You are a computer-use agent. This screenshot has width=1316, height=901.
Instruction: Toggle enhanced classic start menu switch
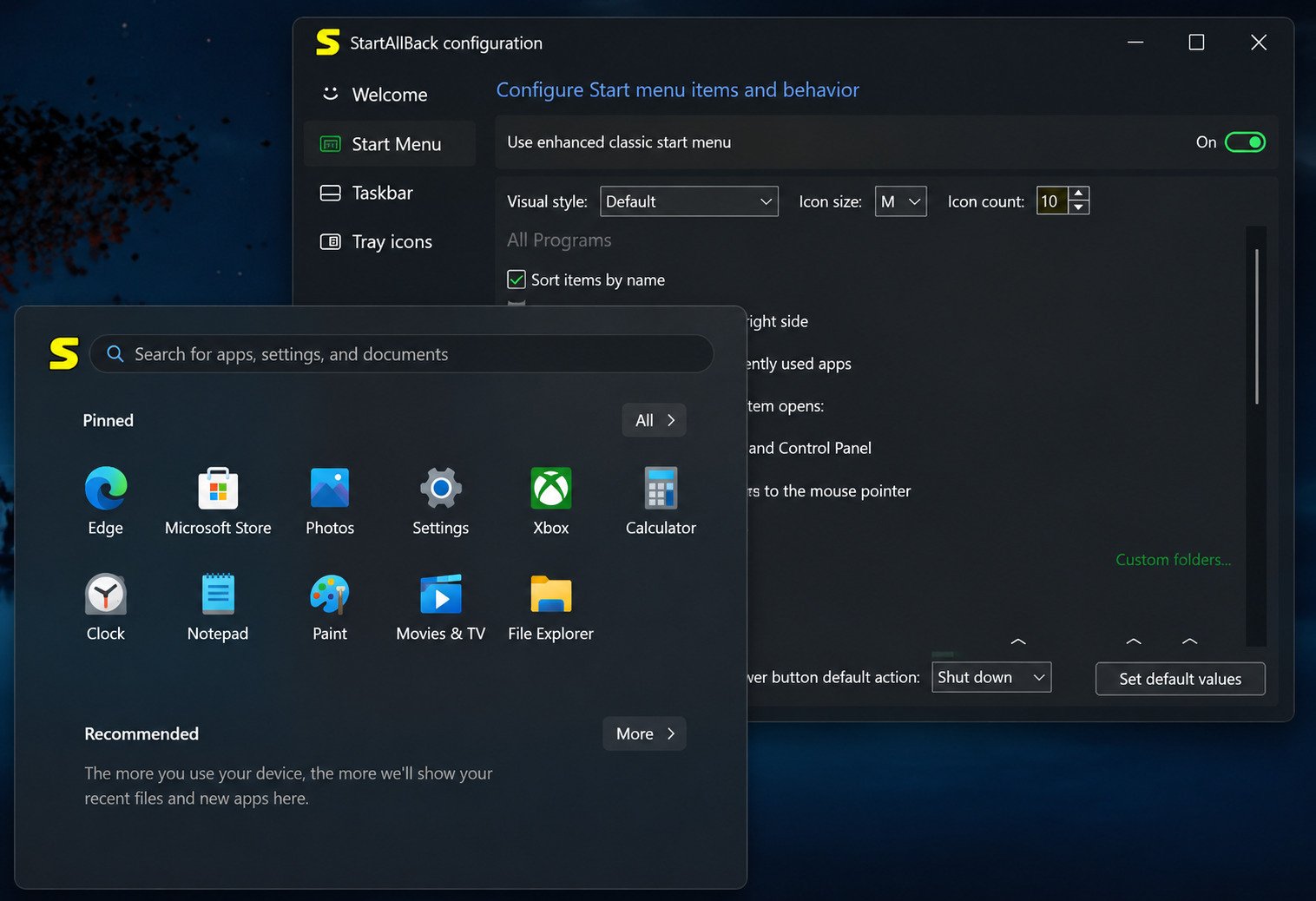tap(1245, 142)
